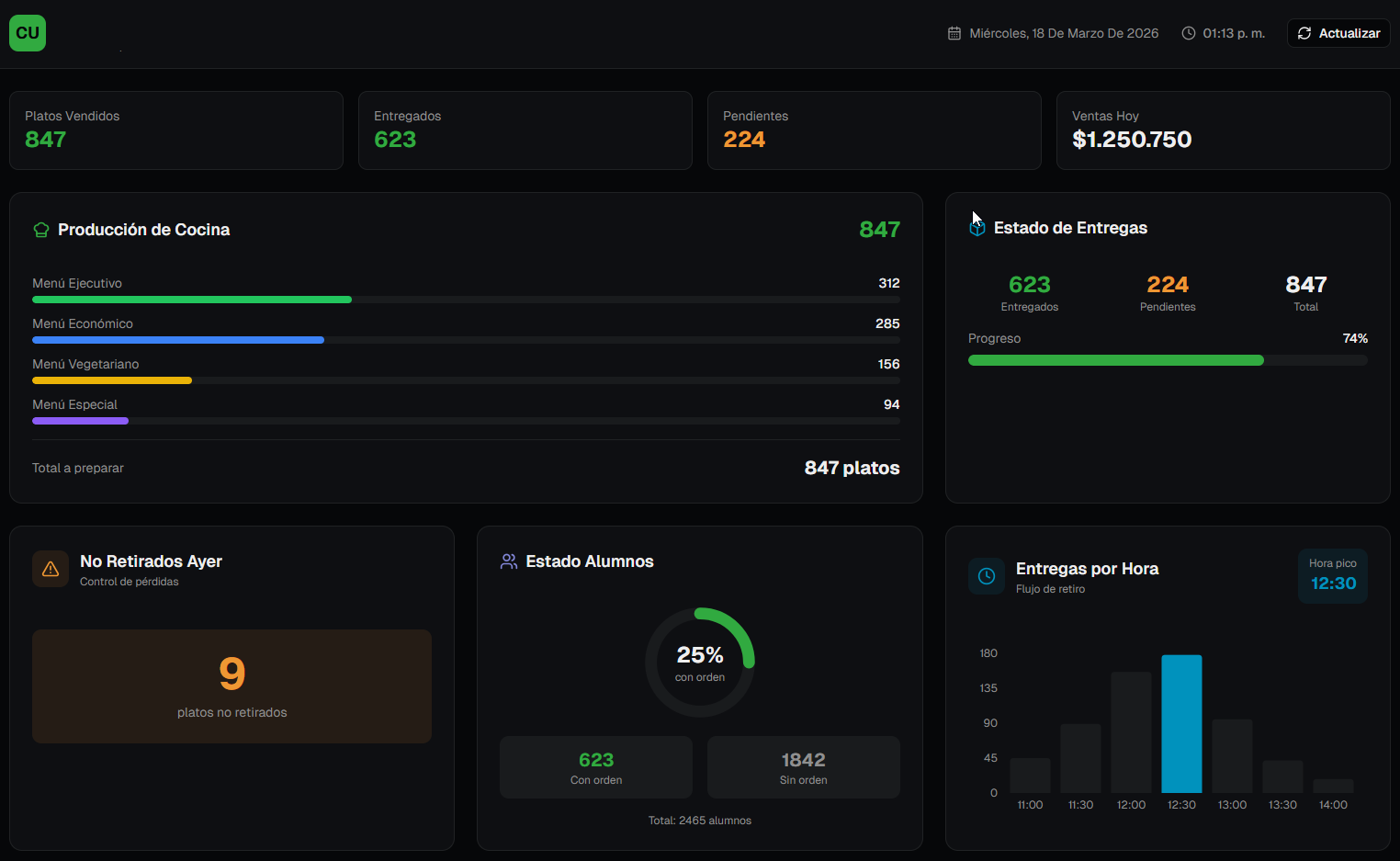
Task: Click the package icon beside Estado de Entregas
Action: point(977,228)
